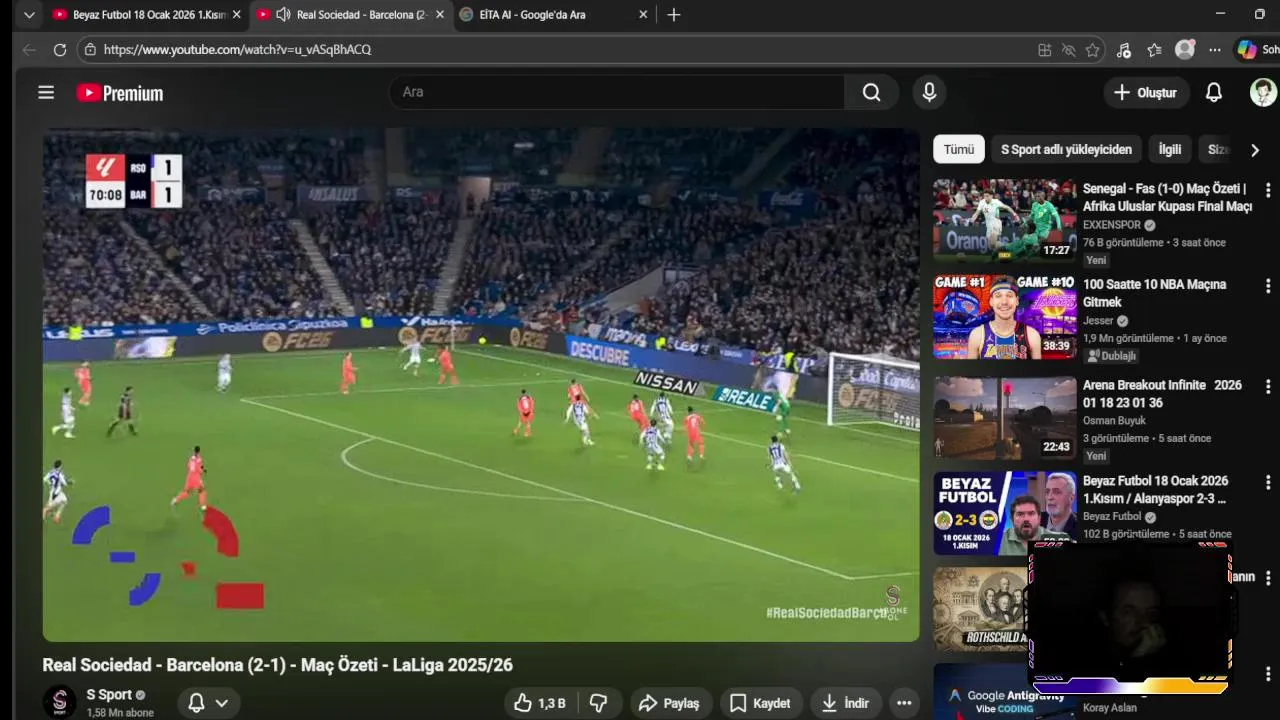The image size is (1280, 720).
Task: Open options for Senegal - Fas video
Action: coord(1268,190)
